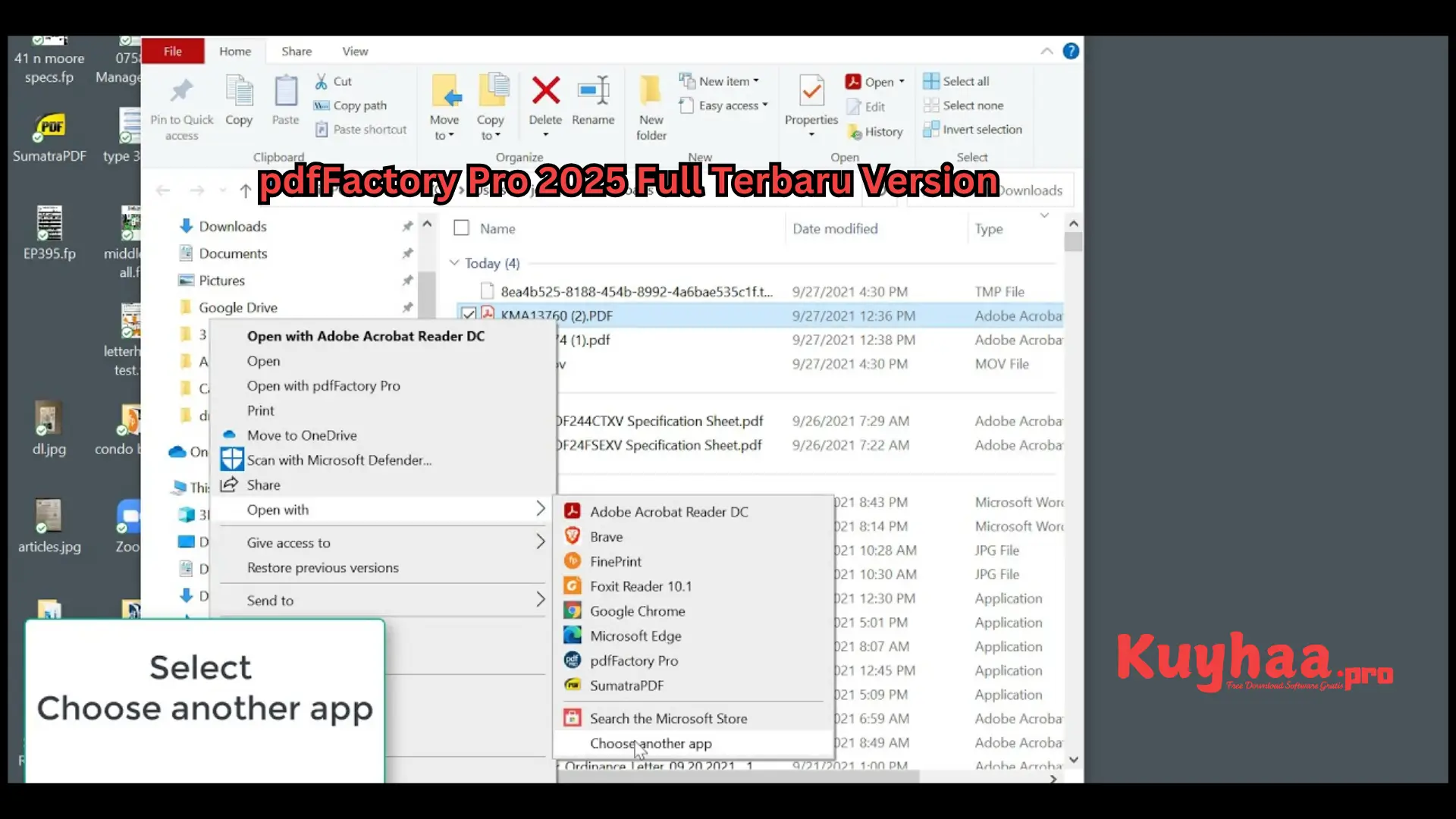Collapse the Today group in the file list
This screenshot has width=1456, height=819.
click(x=454, y=263)
